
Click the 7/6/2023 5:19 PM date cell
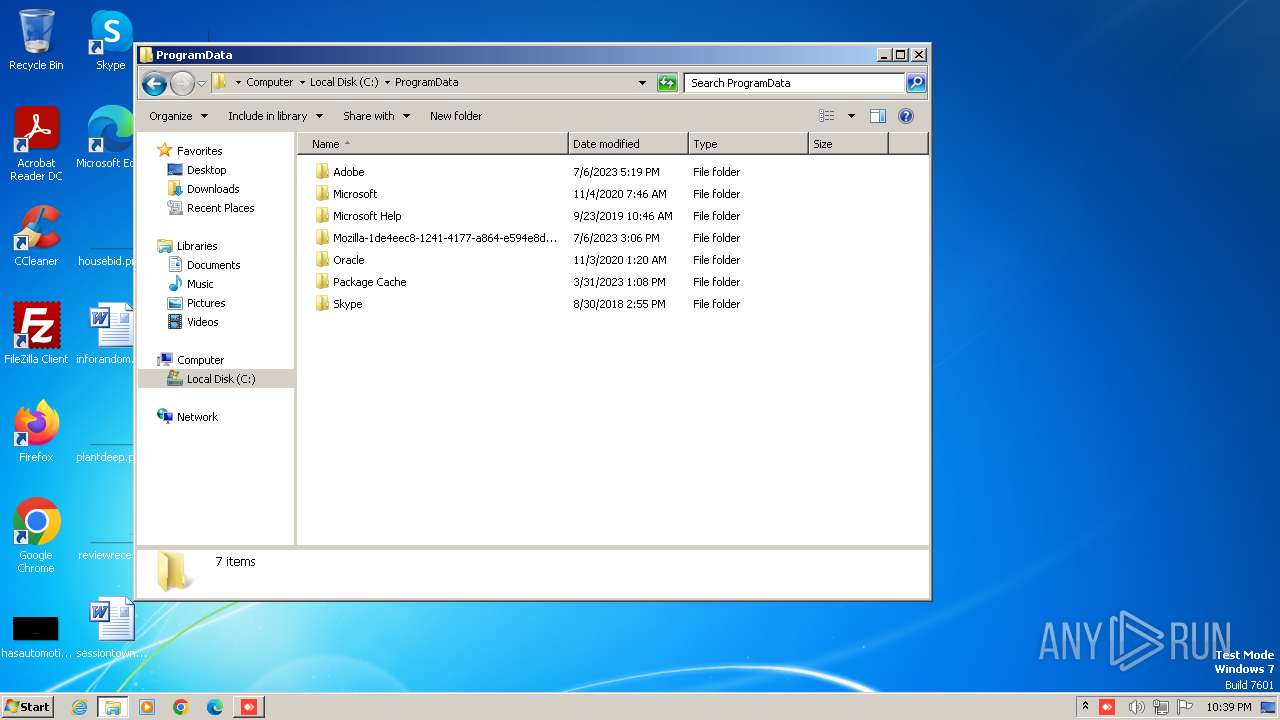click(x=616, y=172)
